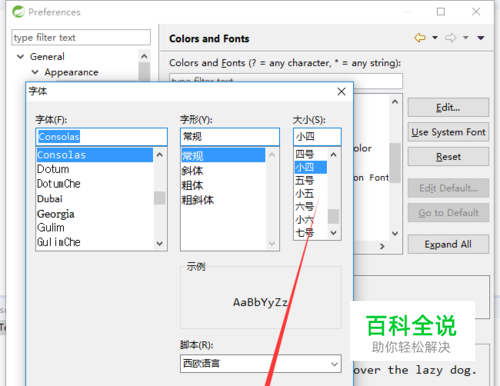Viewport: 500px width, 386px height.
Task: Select 小四 in the size list
Action: coord(311,167)
